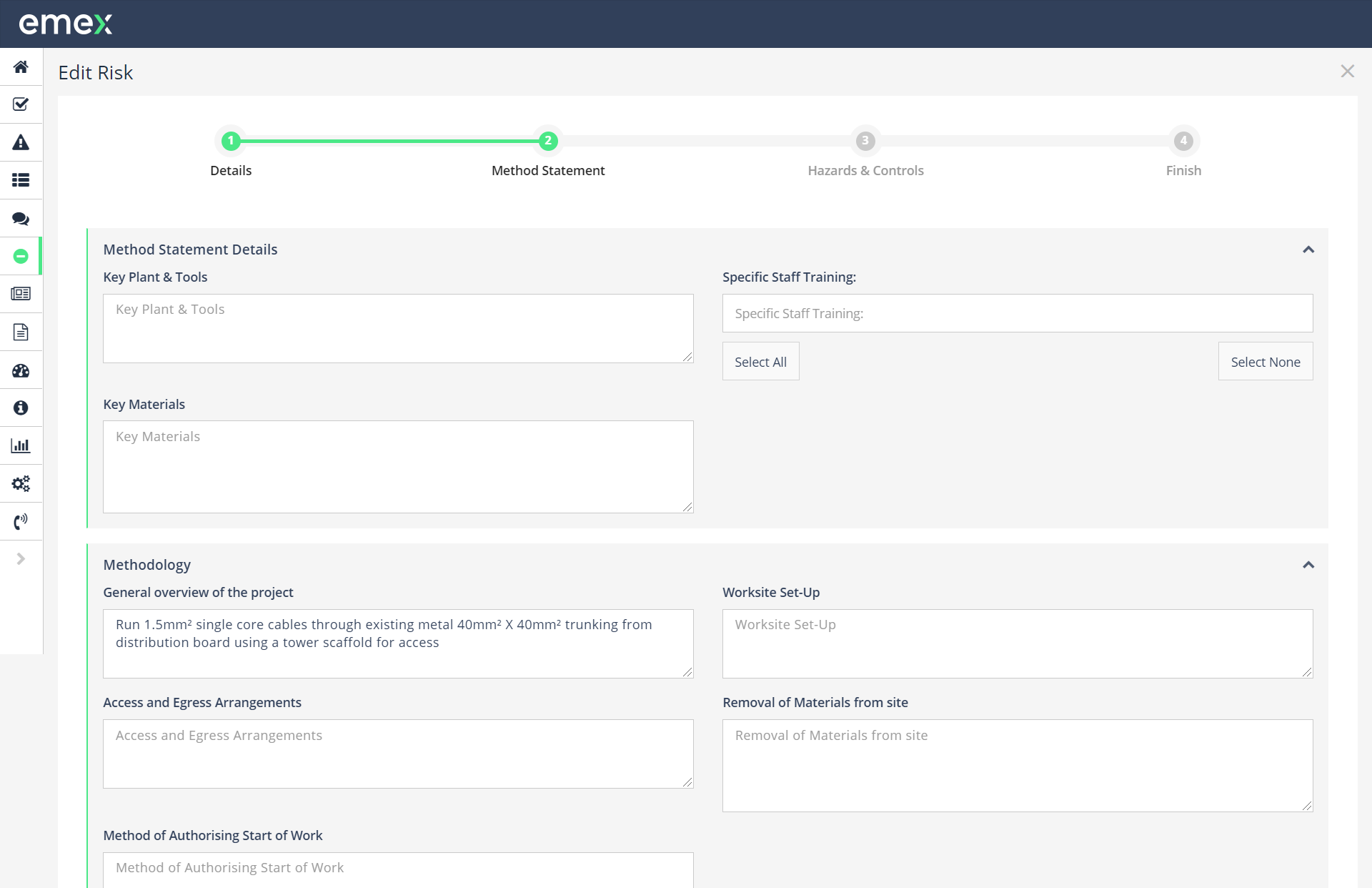Image resolution: width=1372 pixels, height=888 pixels.
Task: Select the phone contact icon in the sidebar
Action: (21, 521)
